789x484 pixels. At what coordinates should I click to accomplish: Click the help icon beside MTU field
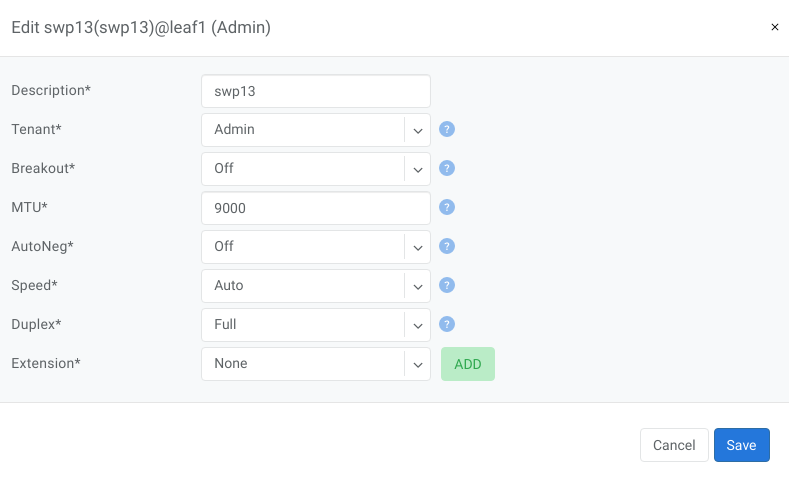pyautogui.click(x=448, y=207)
